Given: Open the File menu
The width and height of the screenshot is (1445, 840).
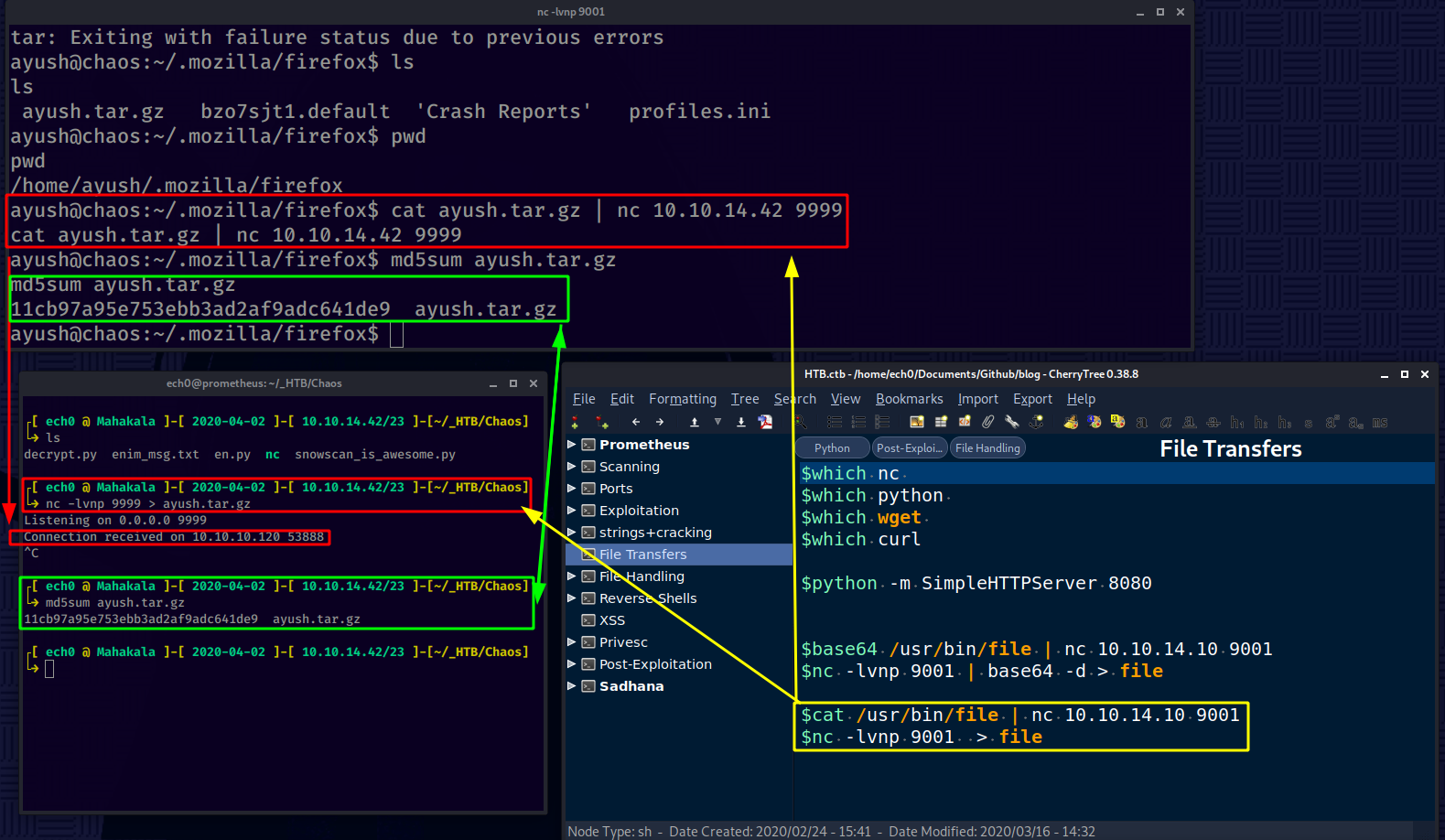Looking at the screenshot, I should pos(584,399).
